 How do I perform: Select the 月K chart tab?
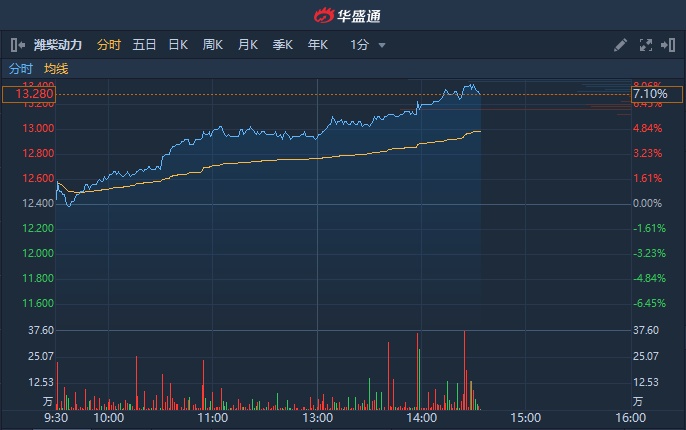(x=248, y=45)
